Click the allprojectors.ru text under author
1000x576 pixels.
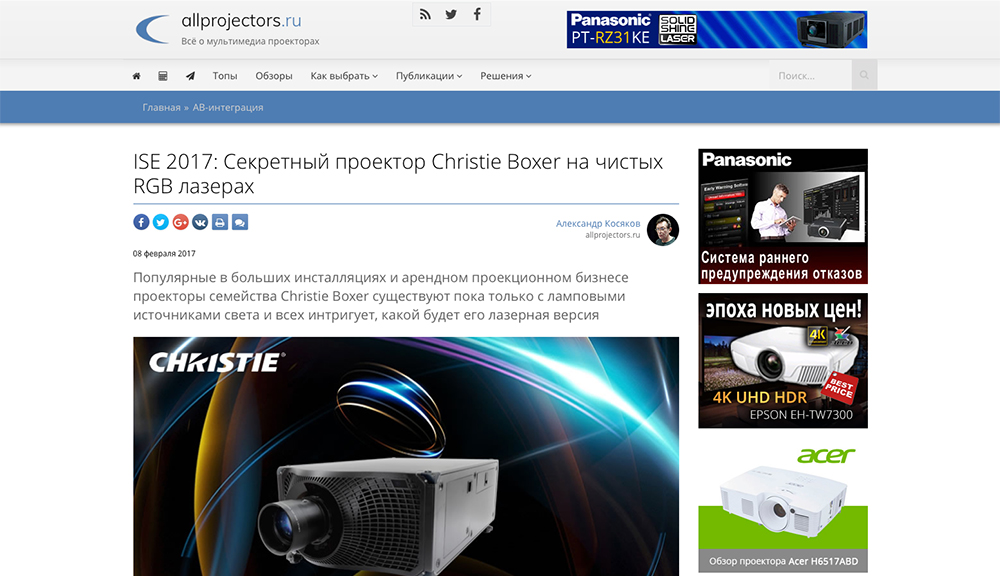[612, 235]
